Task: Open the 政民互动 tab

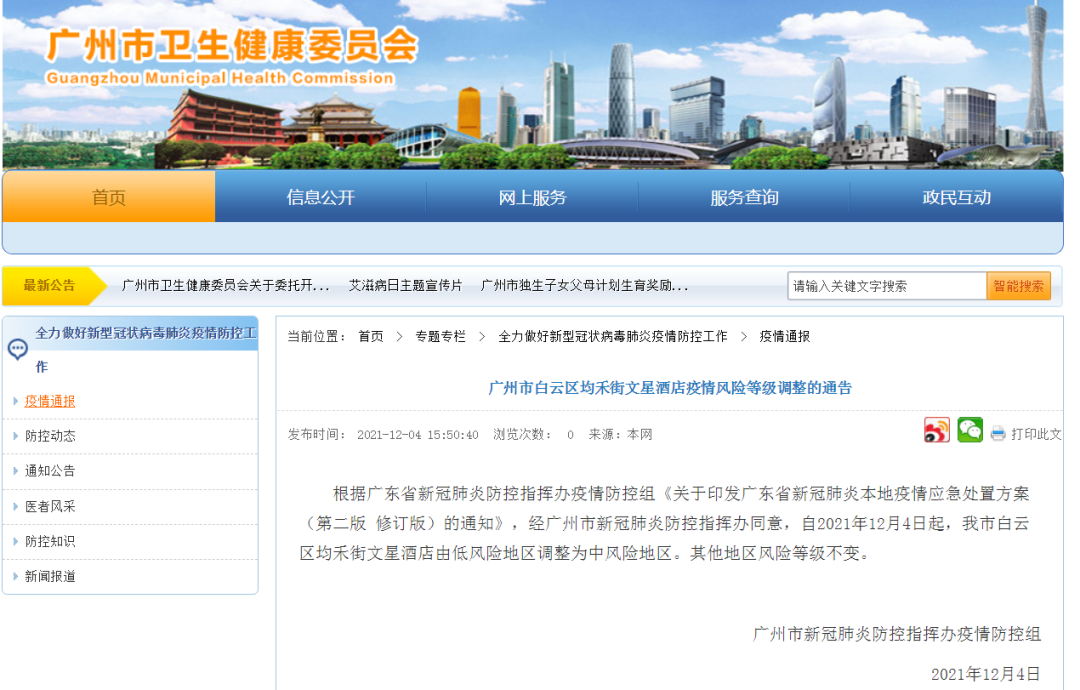Action: [x=956, y=198]
